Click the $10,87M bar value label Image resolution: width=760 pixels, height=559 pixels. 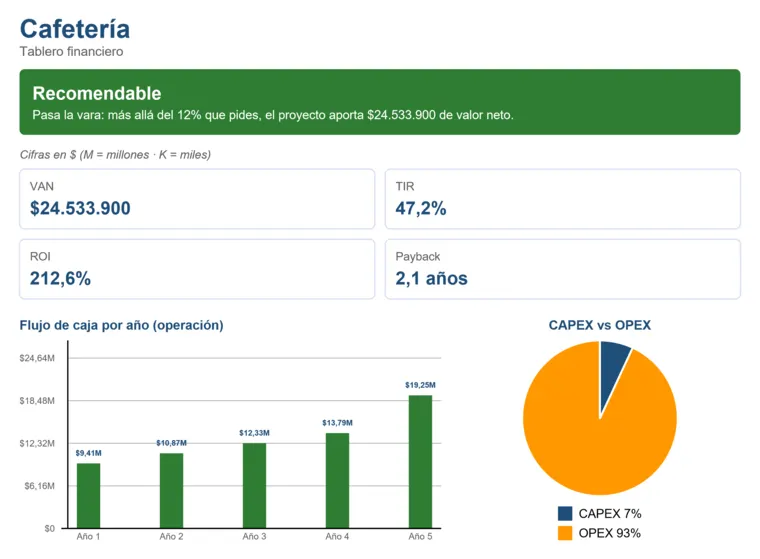coord(172,443)
